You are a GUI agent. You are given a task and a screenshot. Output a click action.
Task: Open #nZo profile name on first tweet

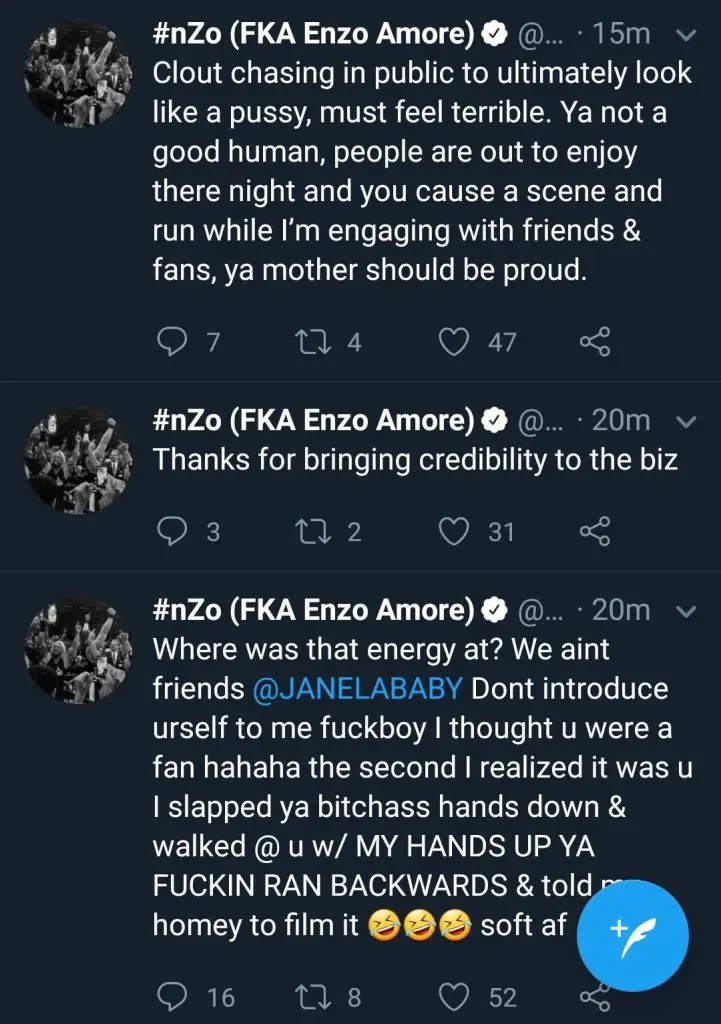312,33
